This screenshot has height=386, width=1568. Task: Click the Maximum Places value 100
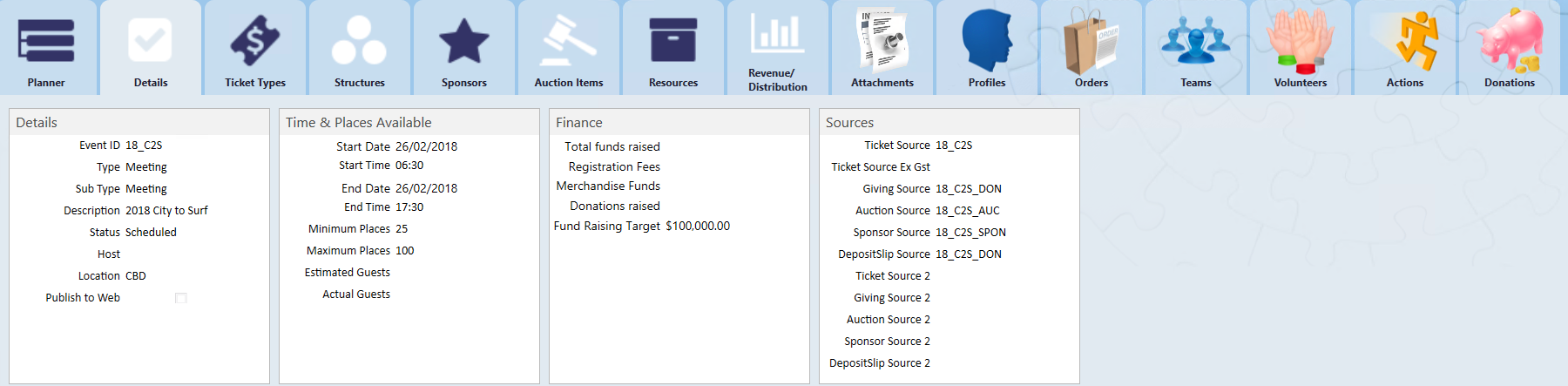[x=405, y=251]
